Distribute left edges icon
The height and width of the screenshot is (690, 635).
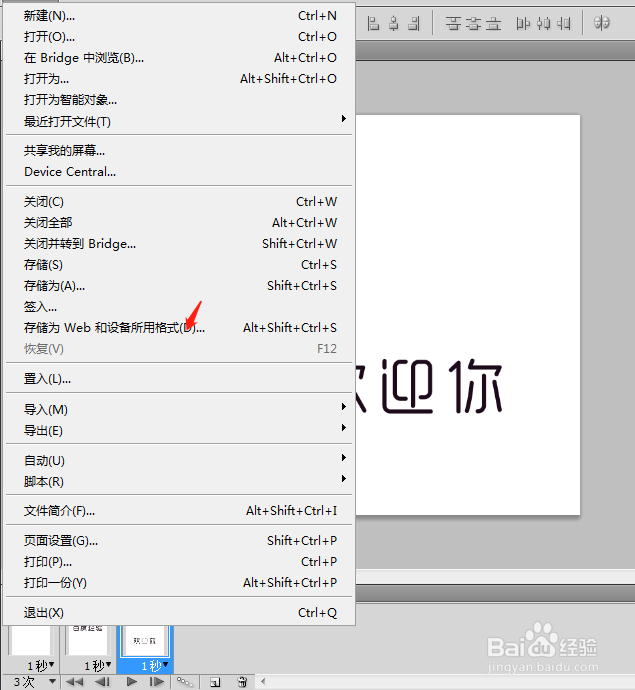tap(523, 23)
